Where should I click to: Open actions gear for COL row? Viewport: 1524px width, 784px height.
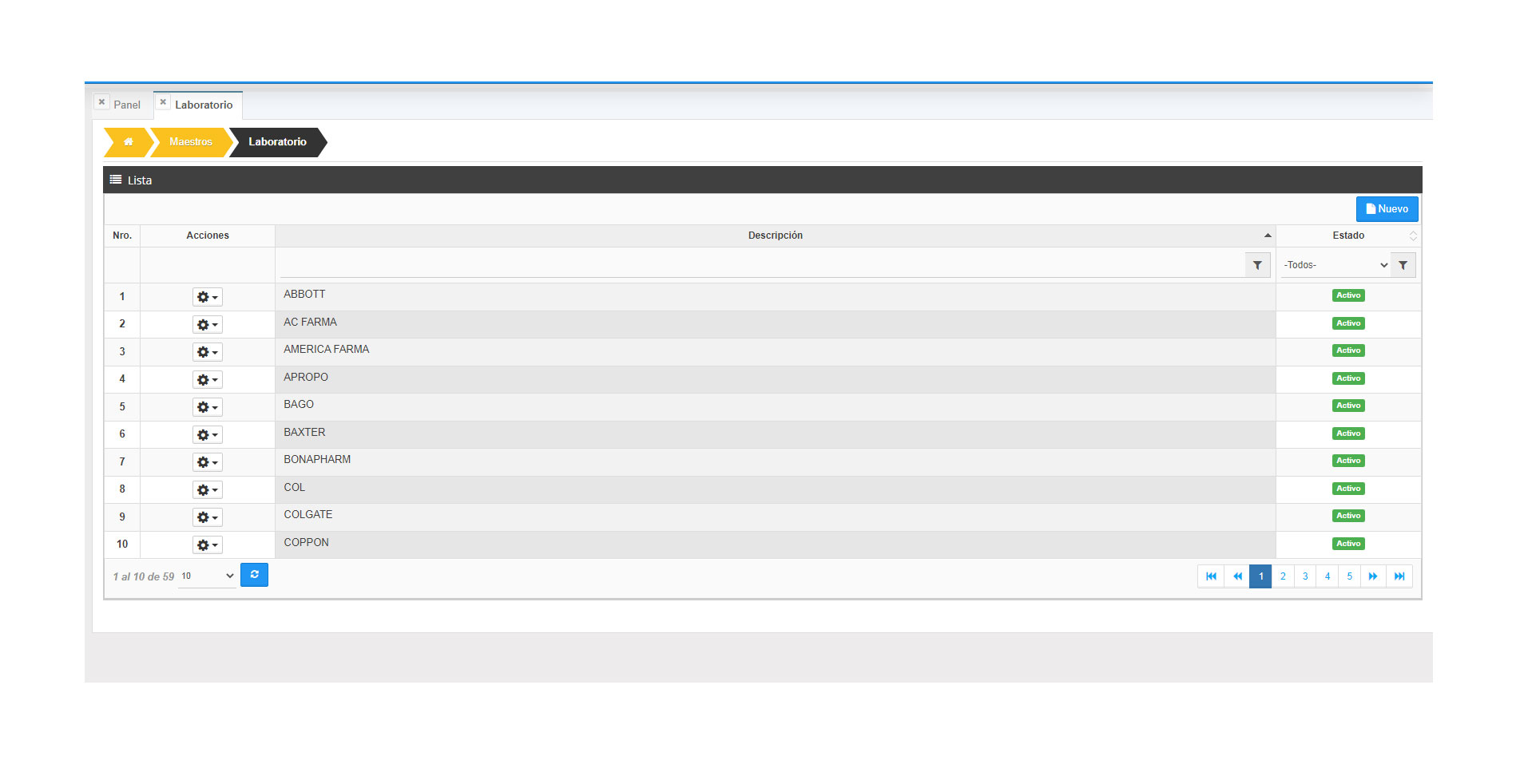[207, 490]
